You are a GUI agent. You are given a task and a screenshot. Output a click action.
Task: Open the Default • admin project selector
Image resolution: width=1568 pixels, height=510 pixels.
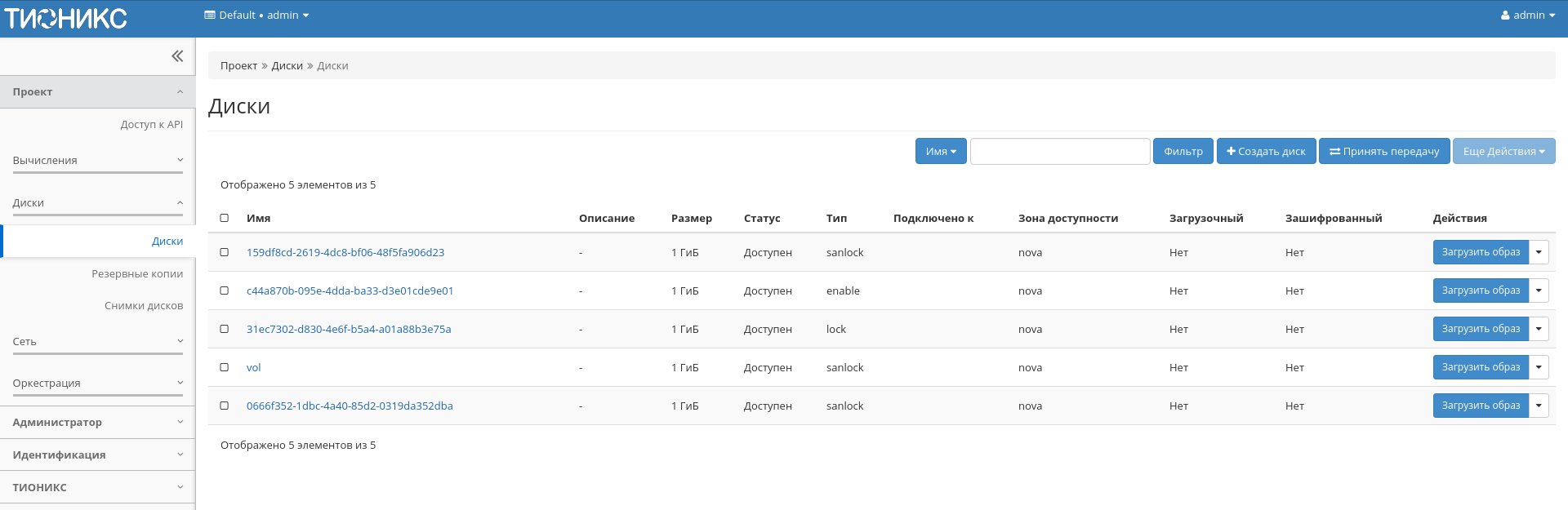tap(256, 16)
